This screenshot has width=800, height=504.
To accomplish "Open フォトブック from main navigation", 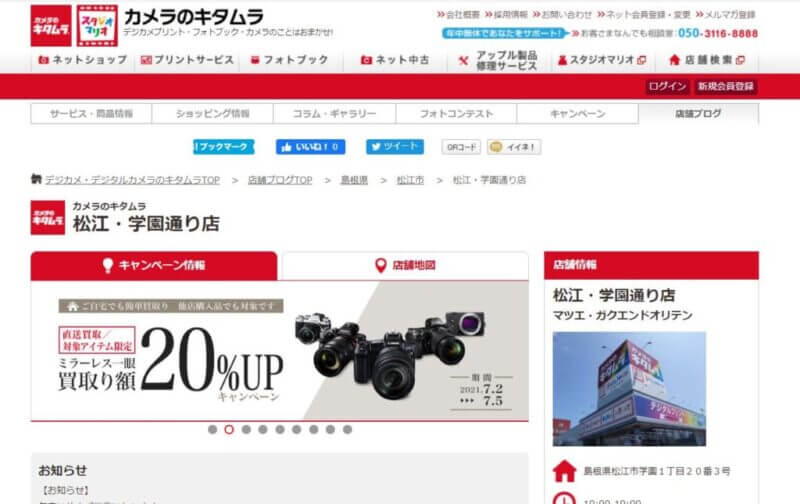I will [x=289, y=60].
